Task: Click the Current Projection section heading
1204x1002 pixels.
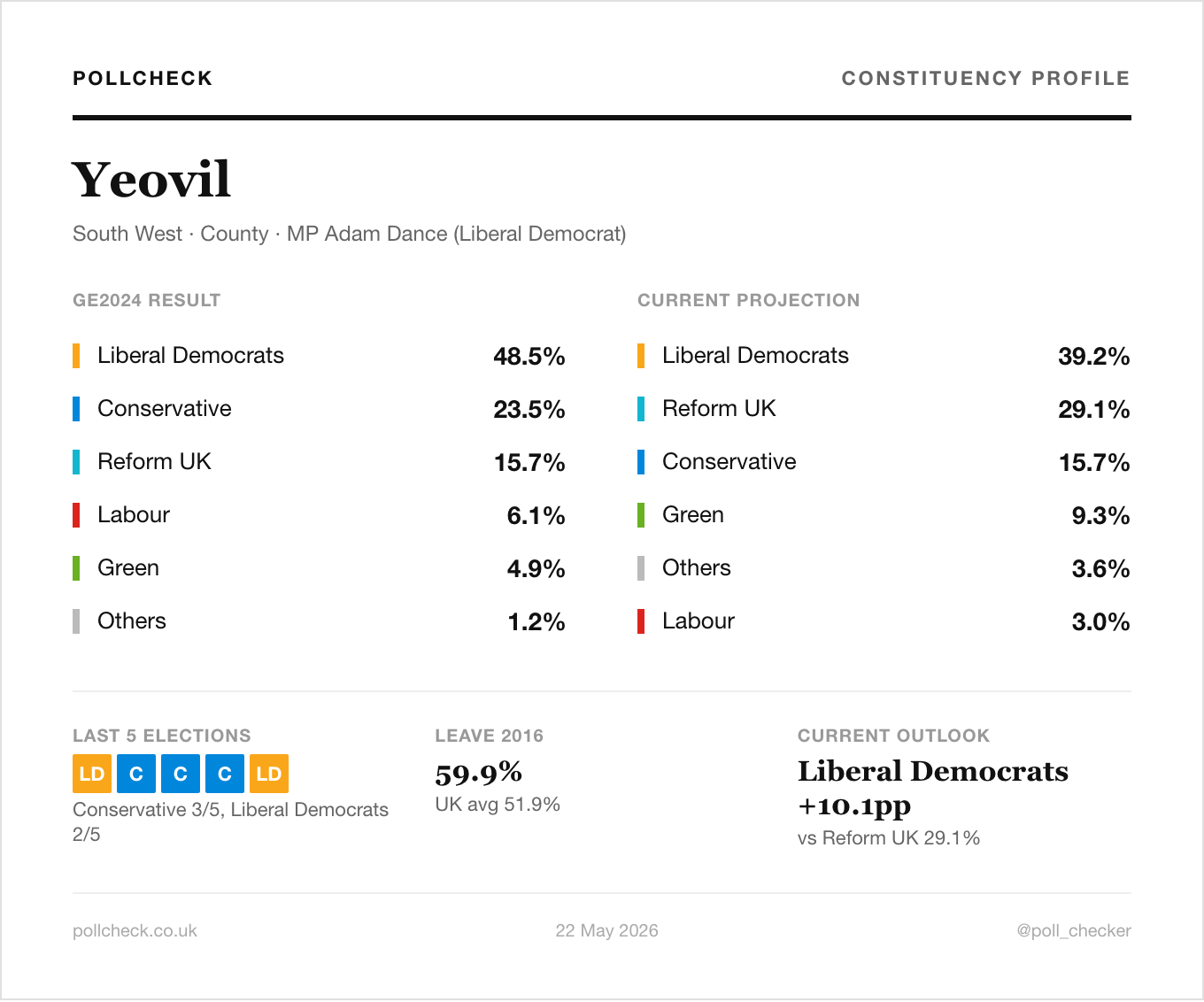Action: point(748,300)
